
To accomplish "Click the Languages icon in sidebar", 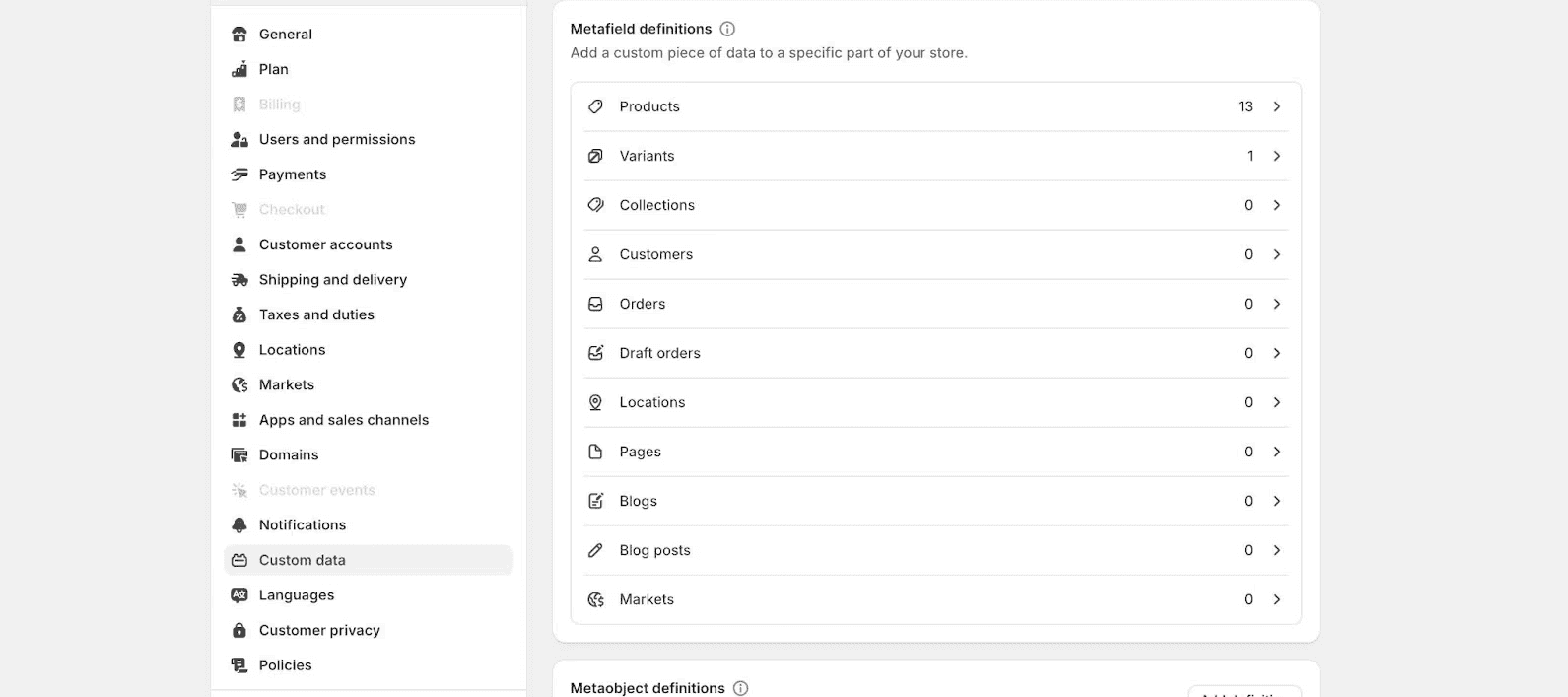I will coord(239,595).
